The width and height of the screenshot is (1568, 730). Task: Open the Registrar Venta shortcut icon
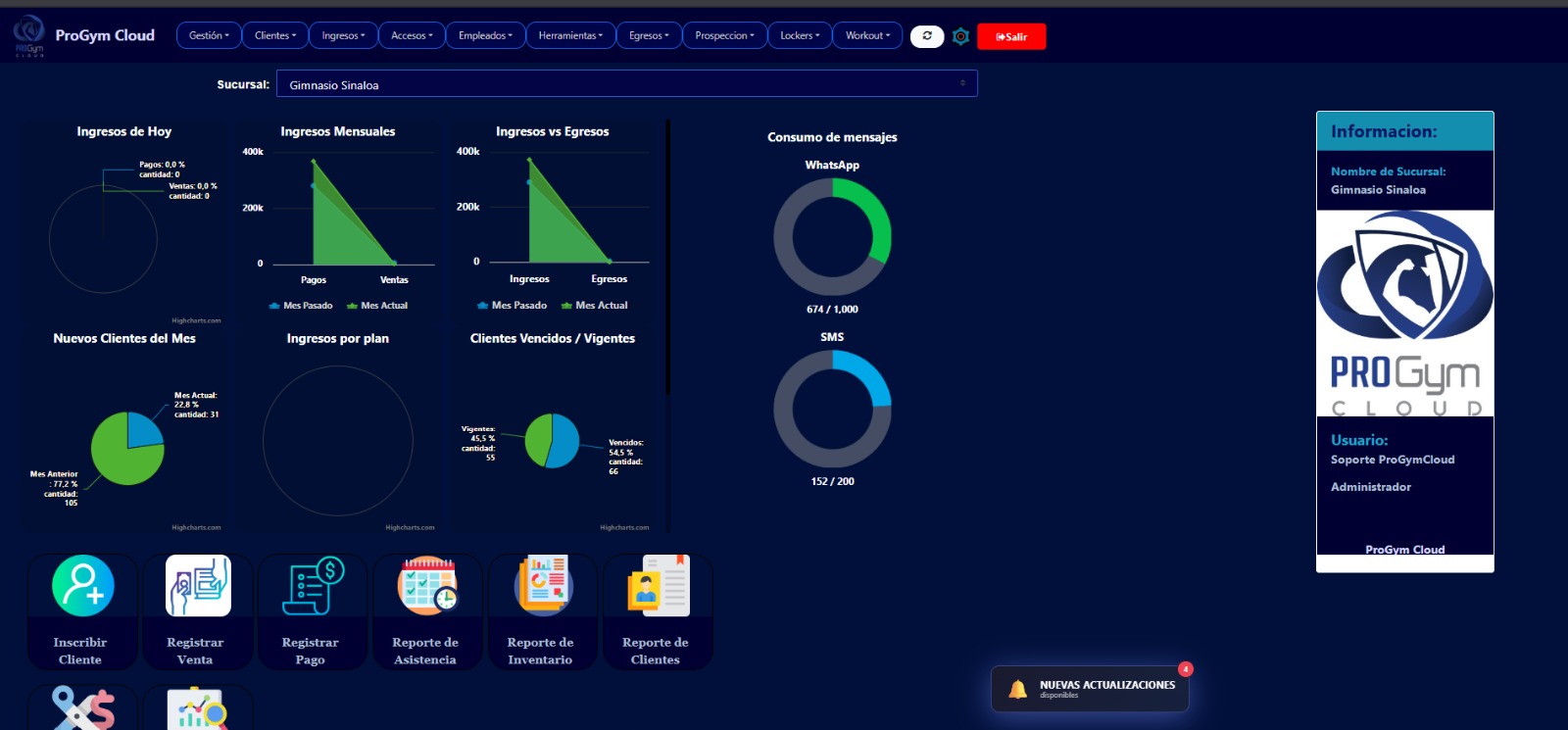[x=198, y=586]
